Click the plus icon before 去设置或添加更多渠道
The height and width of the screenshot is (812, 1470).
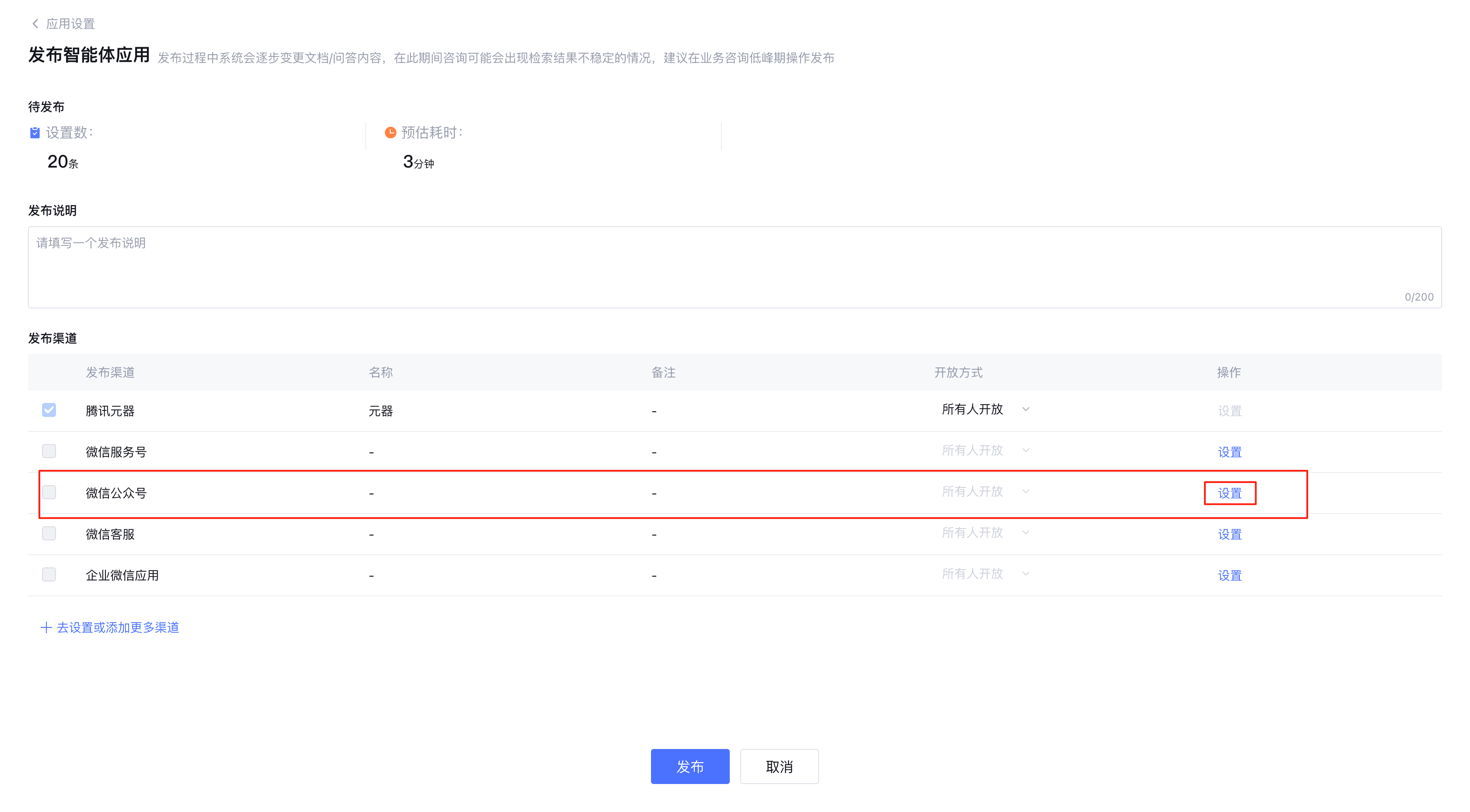(x=46, y=627)
